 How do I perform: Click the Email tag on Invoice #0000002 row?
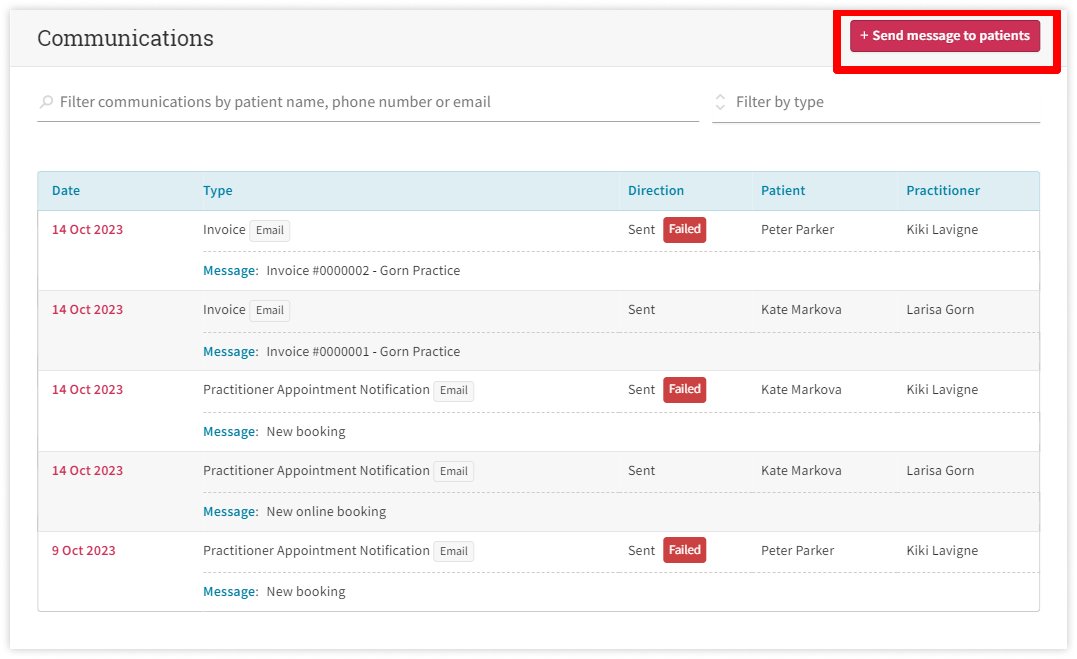tap(269, 230)
